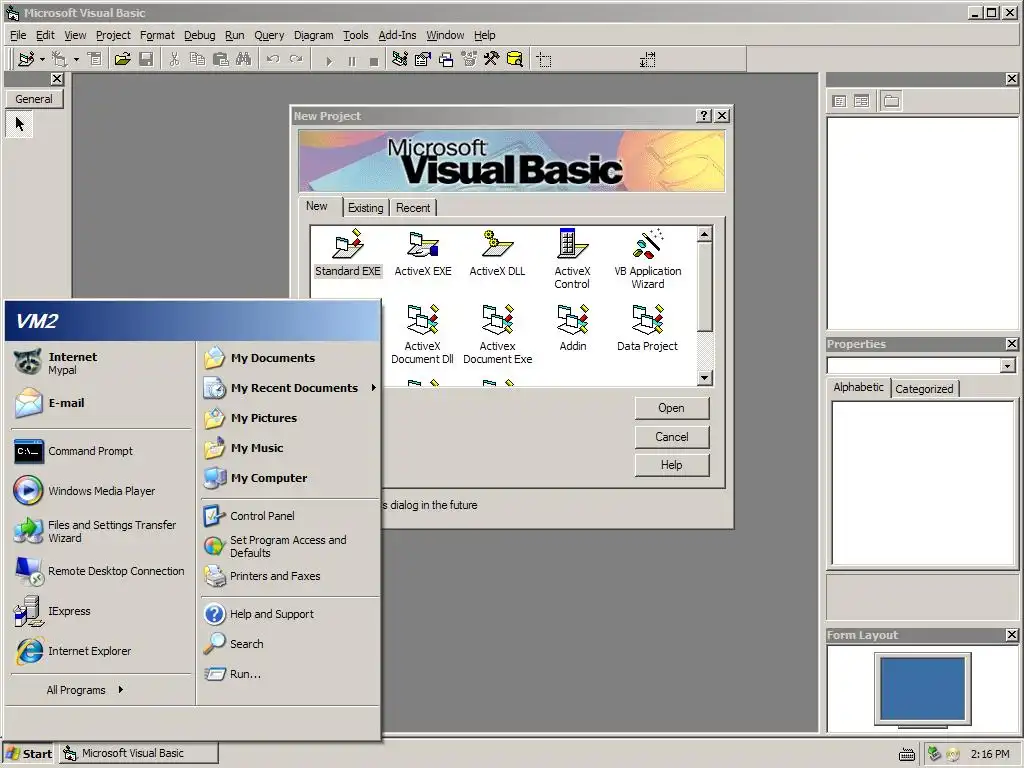Click the View Code icon in Project panel

(x=840, y=101)
